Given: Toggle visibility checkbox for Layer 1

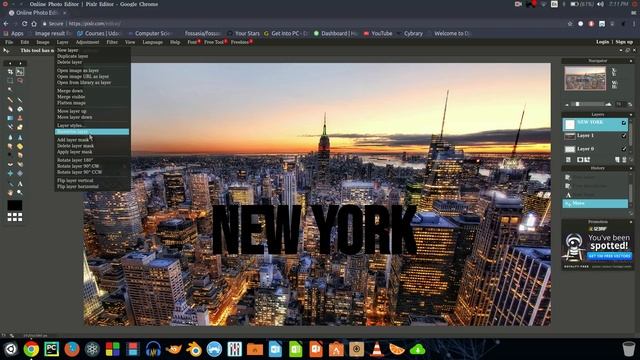Looking at the screenshot, I should point(624,136).
